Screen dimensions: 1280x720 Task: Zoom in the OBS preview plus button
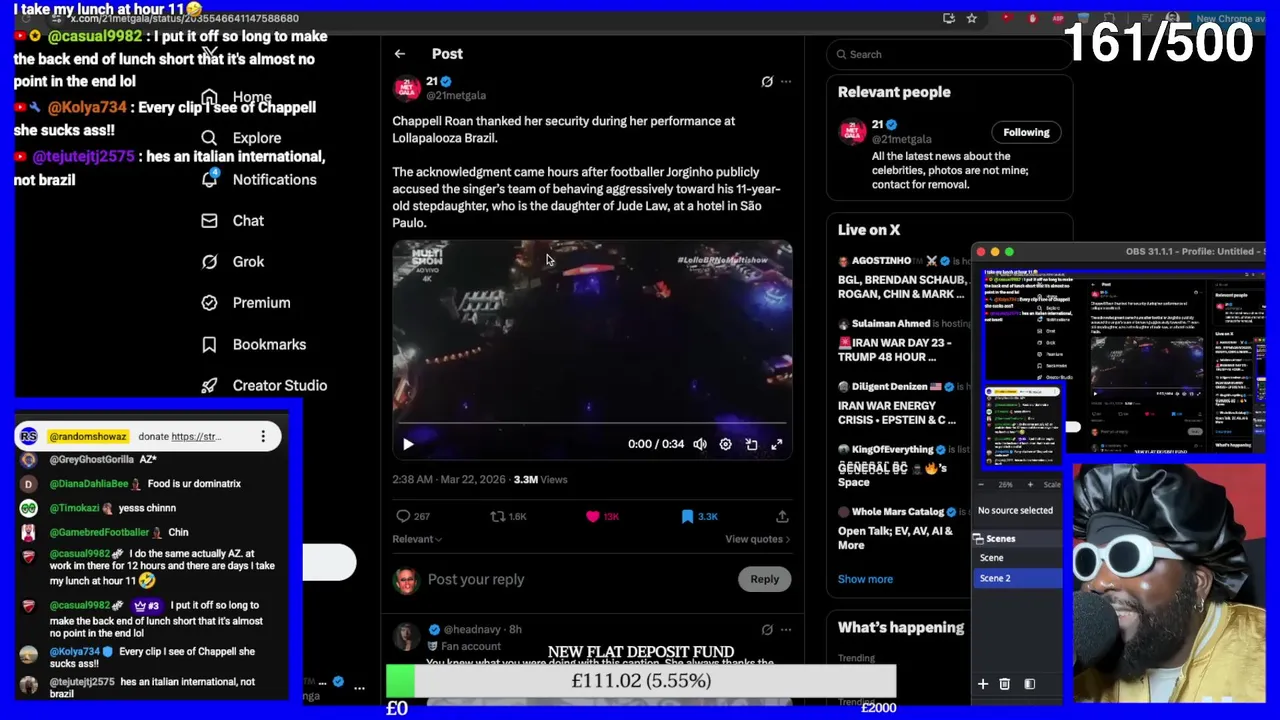pyautogui.click(x=1032, y=484)
